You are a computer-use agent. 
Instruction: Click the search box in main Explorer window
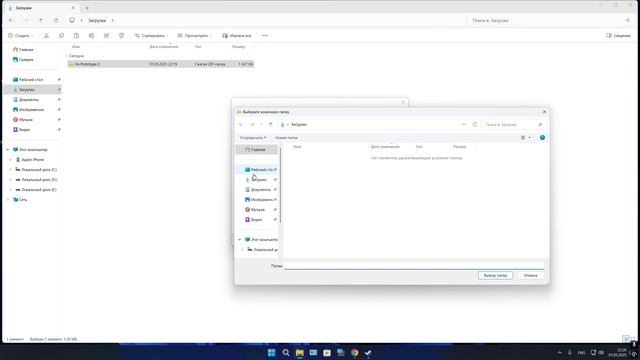point(549,20)
